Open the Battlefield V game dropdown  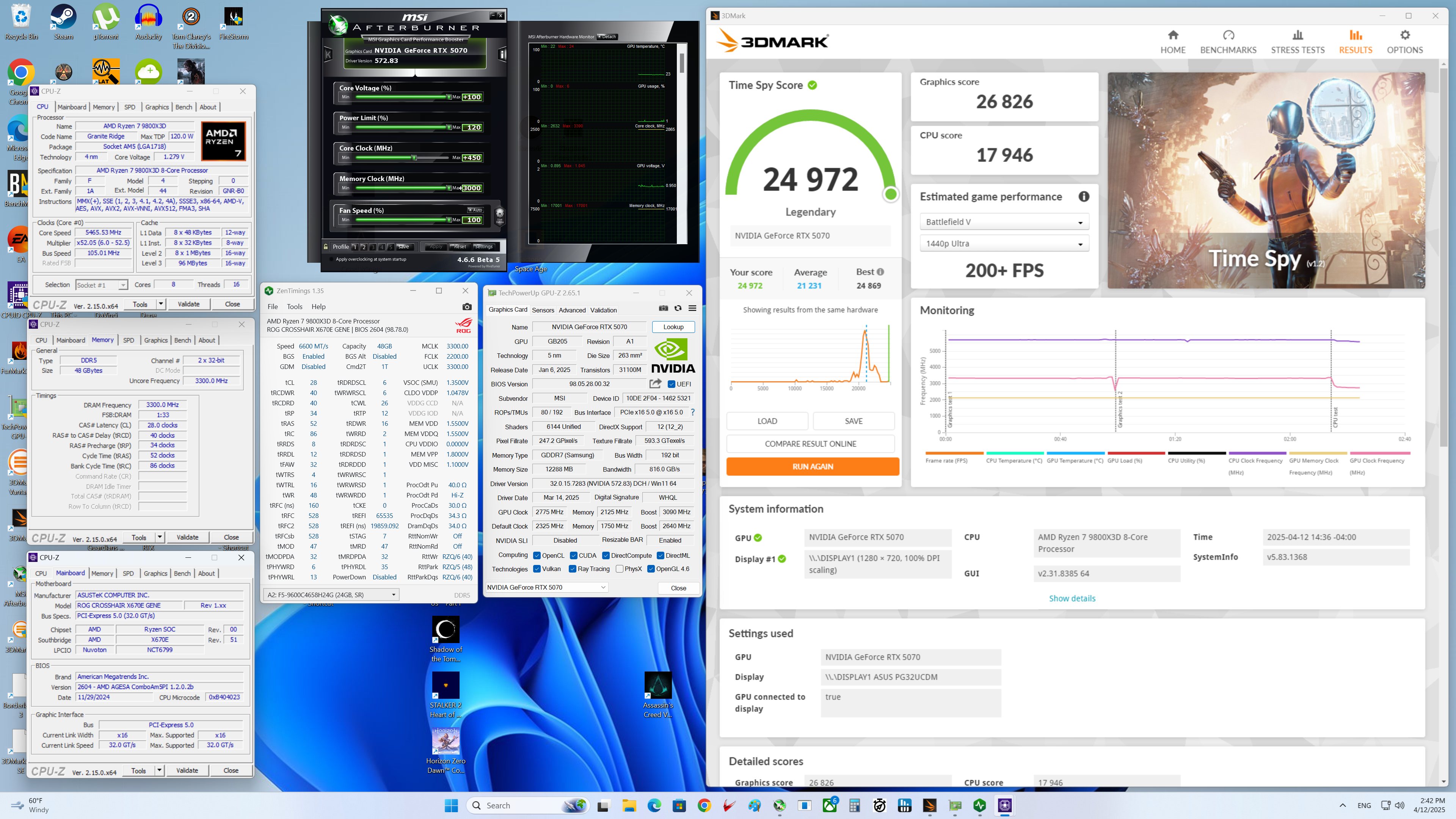[1004, 221]
